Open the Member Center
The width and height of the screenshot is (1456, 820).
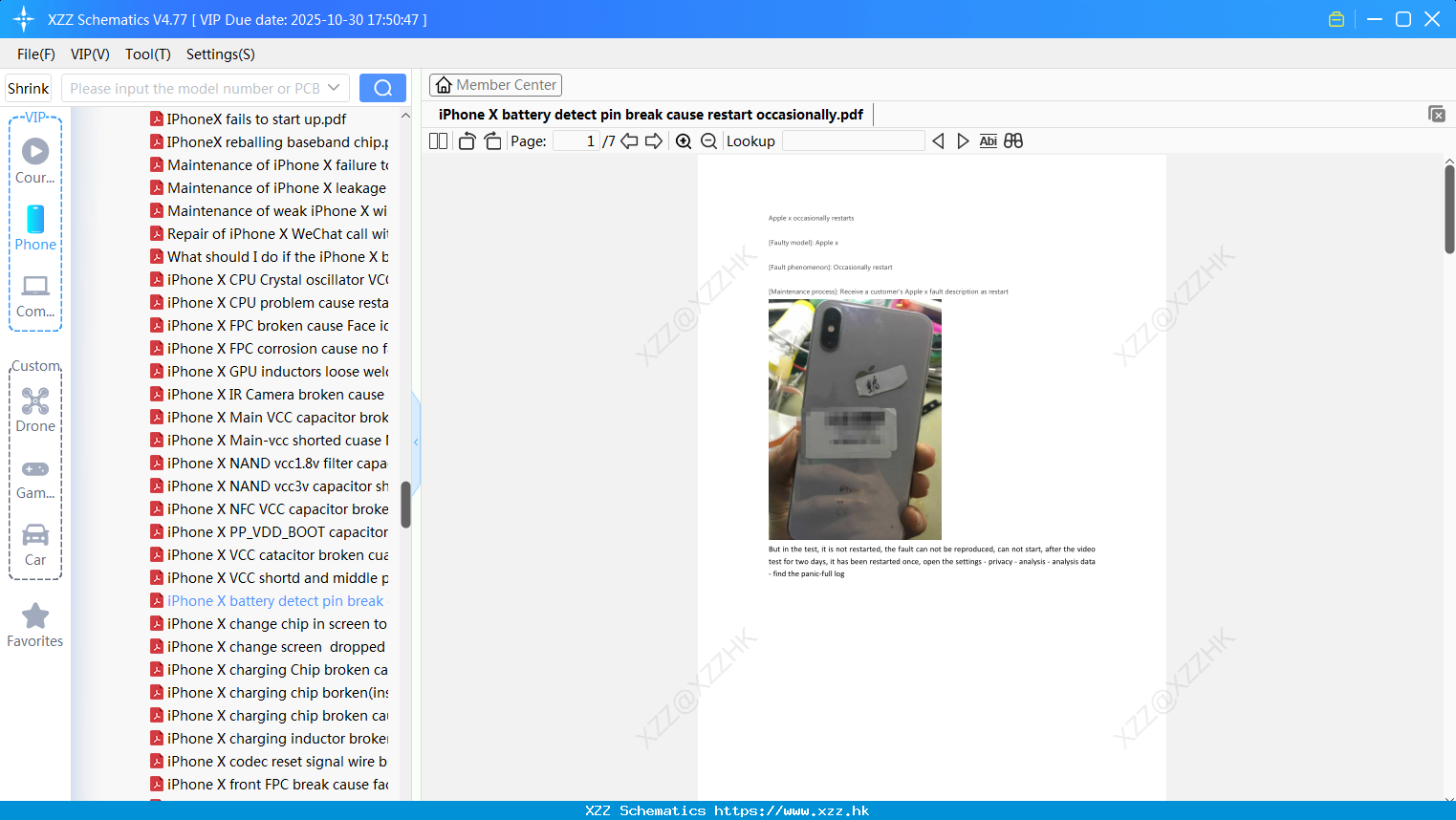(495, 85)
